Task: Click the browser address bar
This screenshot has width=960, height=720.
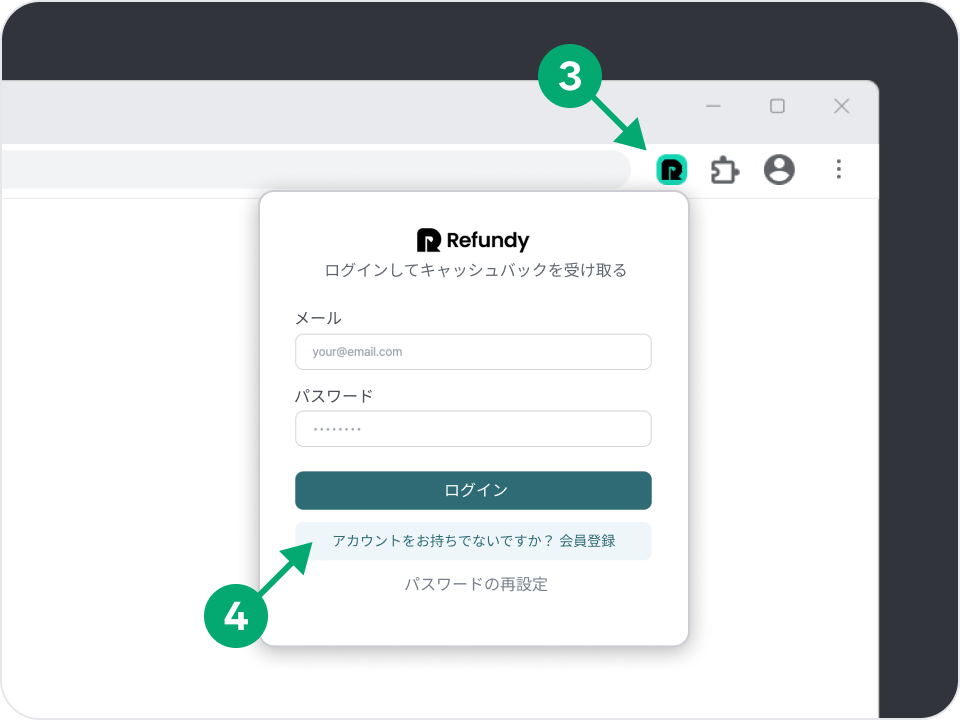Action: point(315,170)
